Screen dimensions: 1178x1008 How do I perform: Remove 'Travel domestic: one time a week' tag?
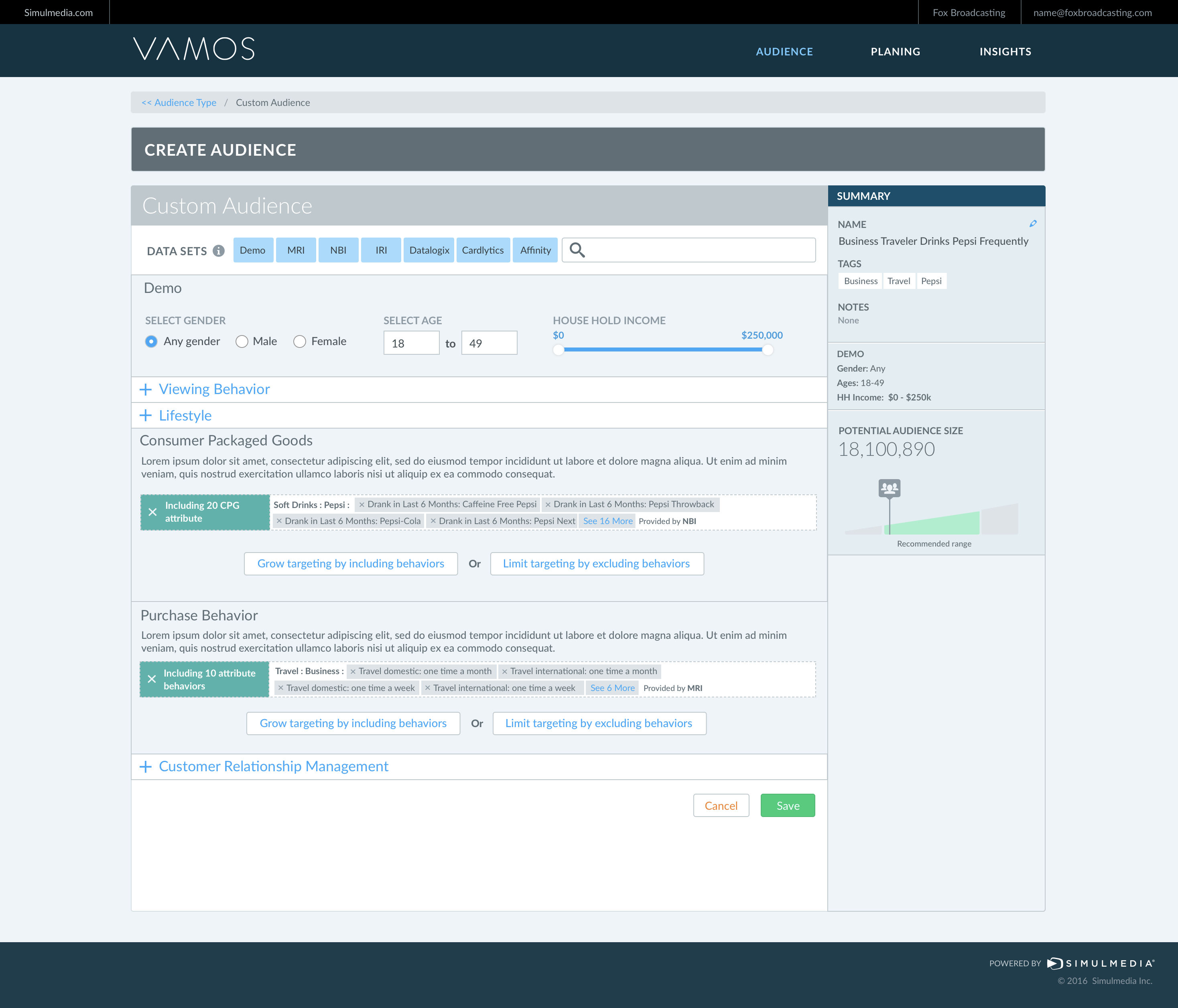pos(281,688)
